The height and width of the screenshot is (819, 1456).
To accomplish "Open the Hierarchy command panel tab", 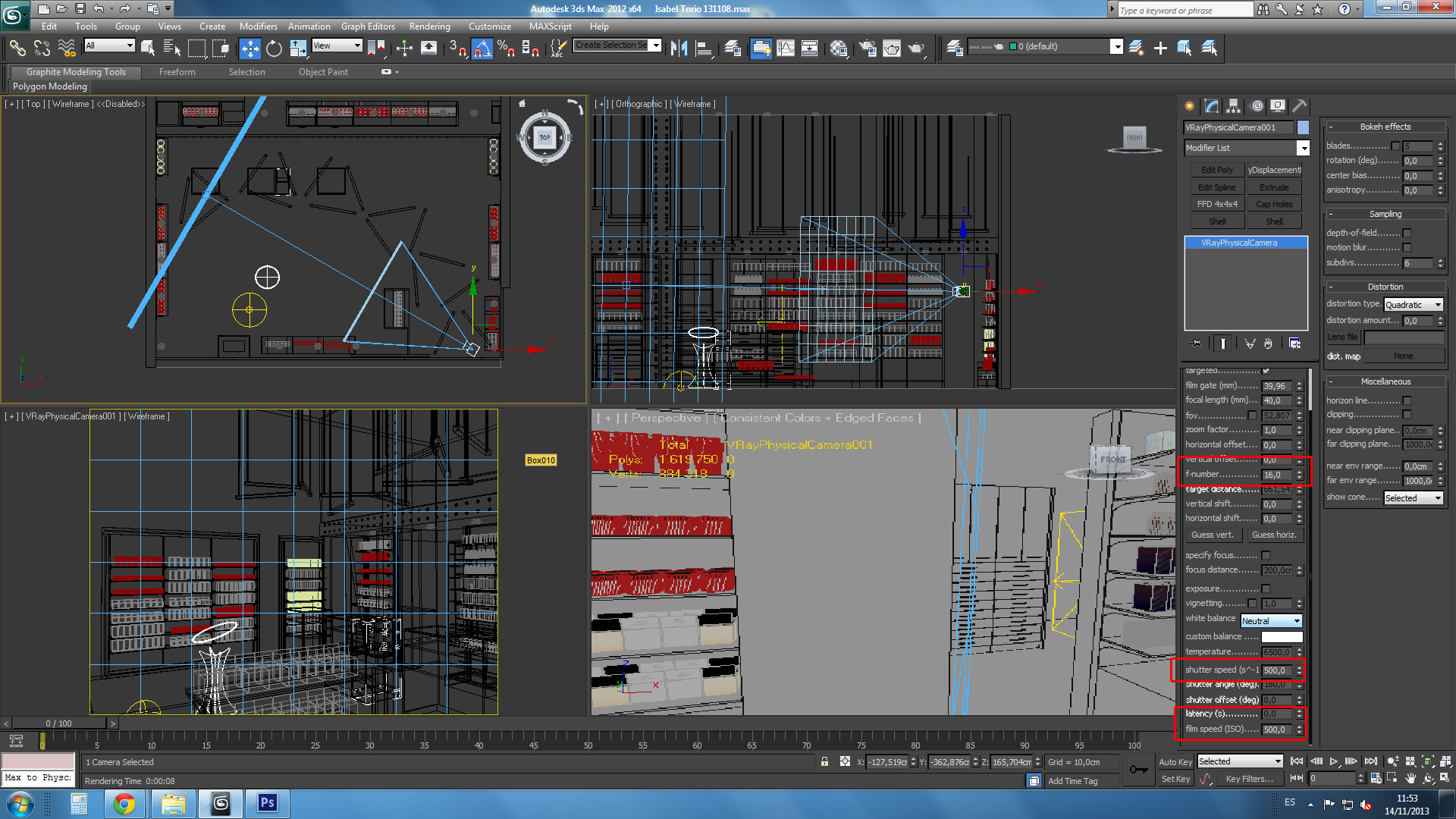I will coord(1234,106).
